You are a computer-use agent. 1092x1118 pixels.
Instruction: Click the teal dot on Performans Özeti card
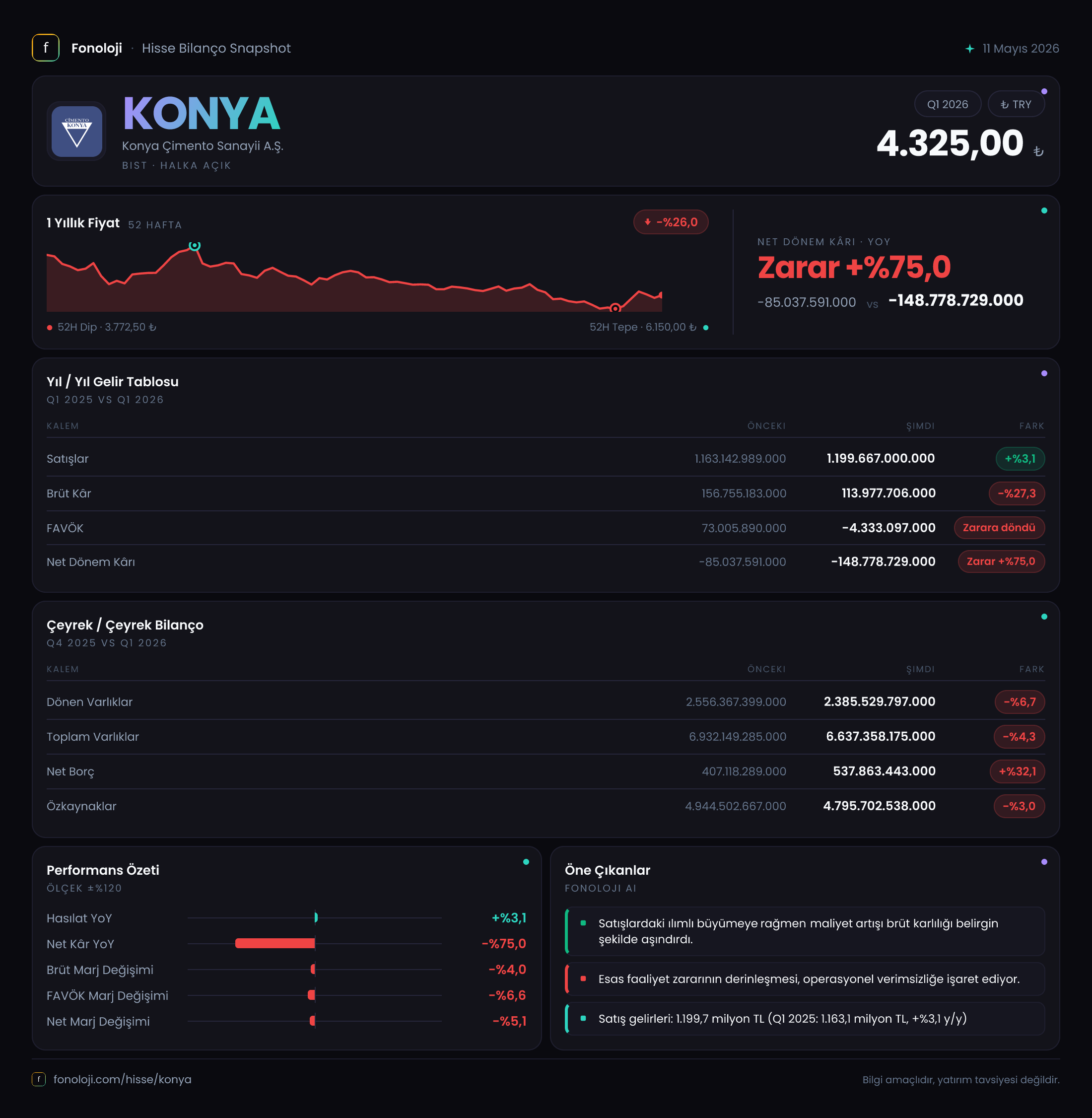tap(526, 862)
